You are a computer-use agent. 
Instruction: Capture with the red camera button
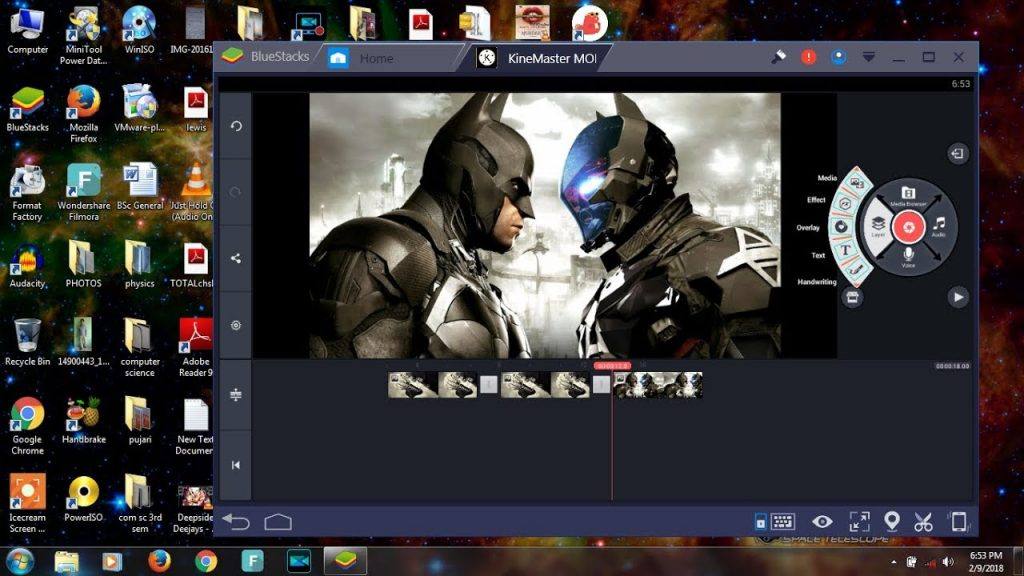(910, 227)
